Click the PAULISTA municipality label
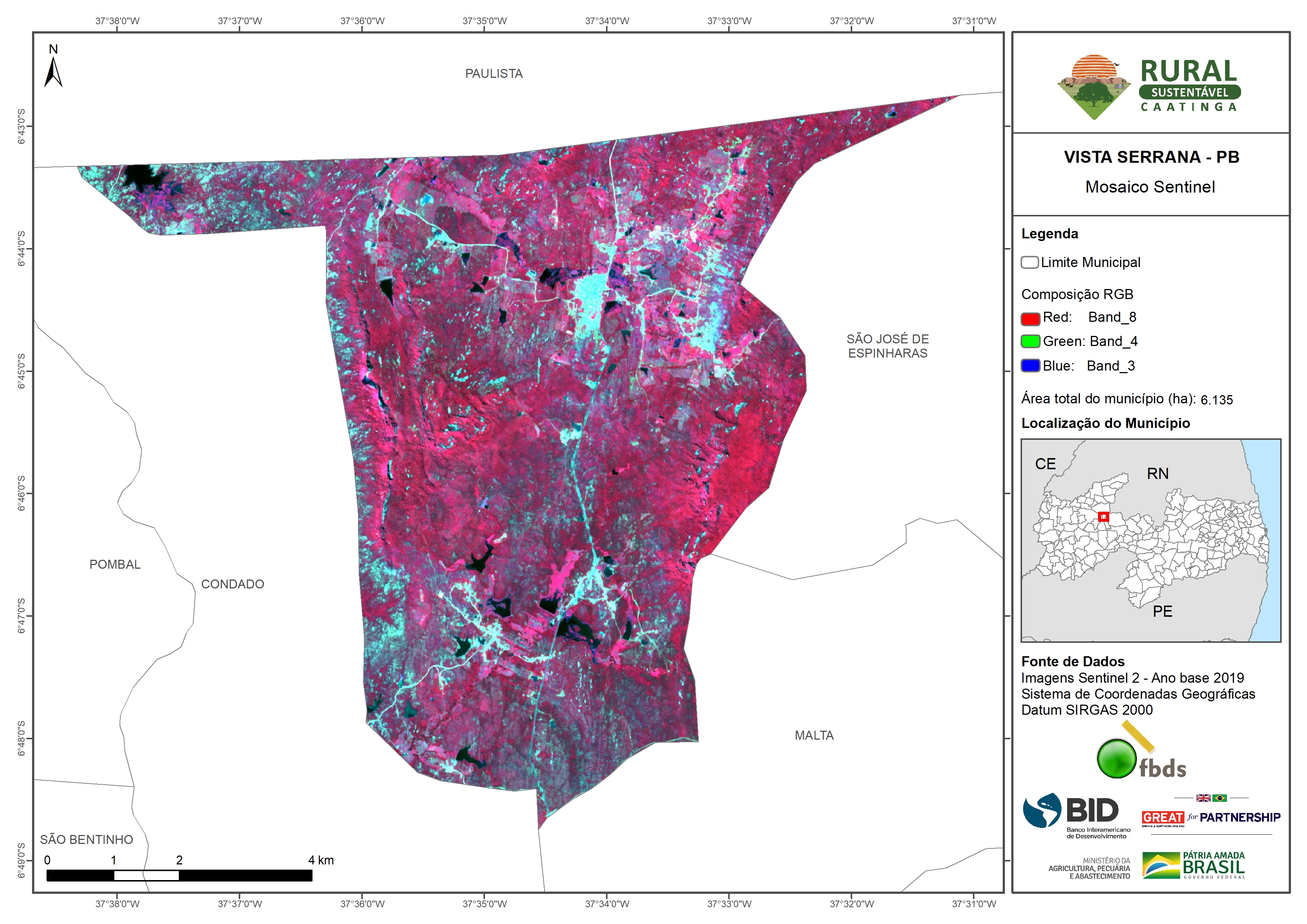Image resolution: width=1307 pixels, height=924 pixels. coord(494,74)
